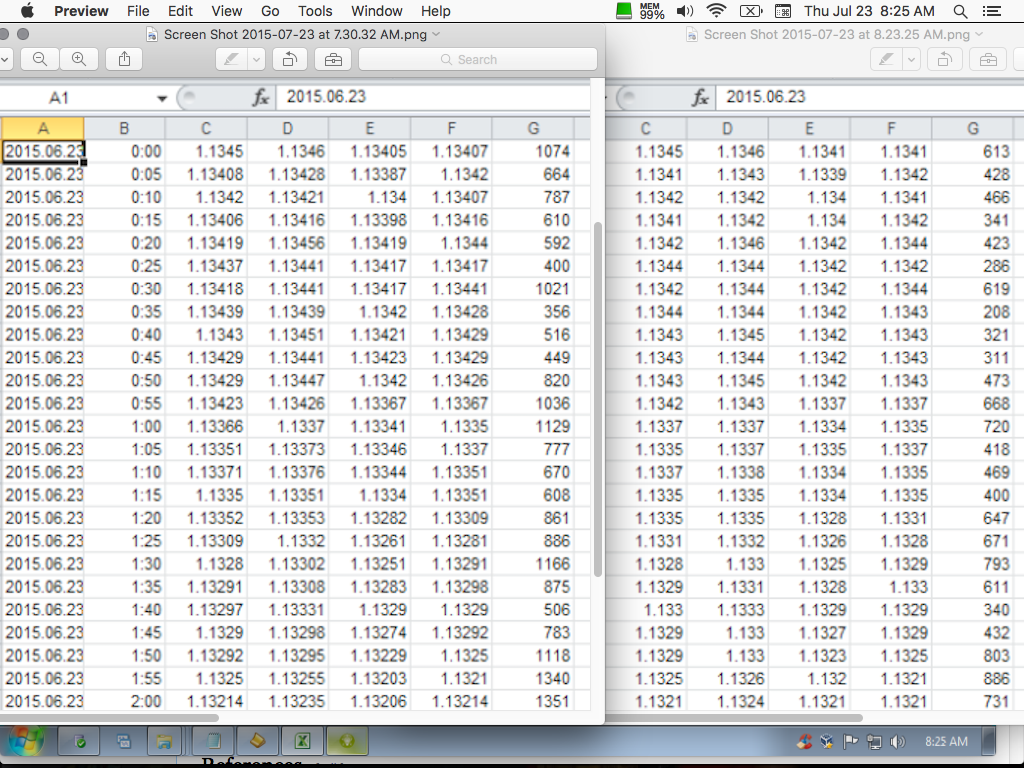The width and height of the screenshot is (1024, 768).
Task: Click cell value 1351 in front window column G
Action: coord(533,701)
